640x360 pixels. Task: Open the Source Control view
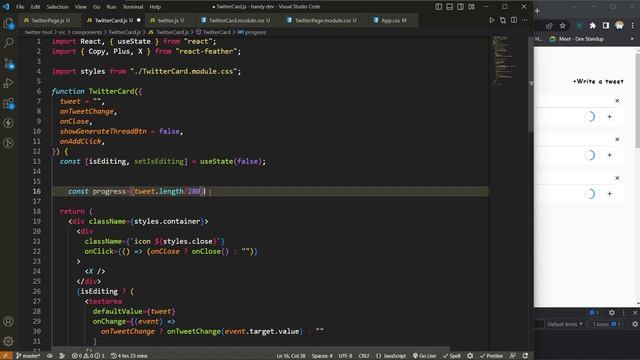(x=9, y=63)
